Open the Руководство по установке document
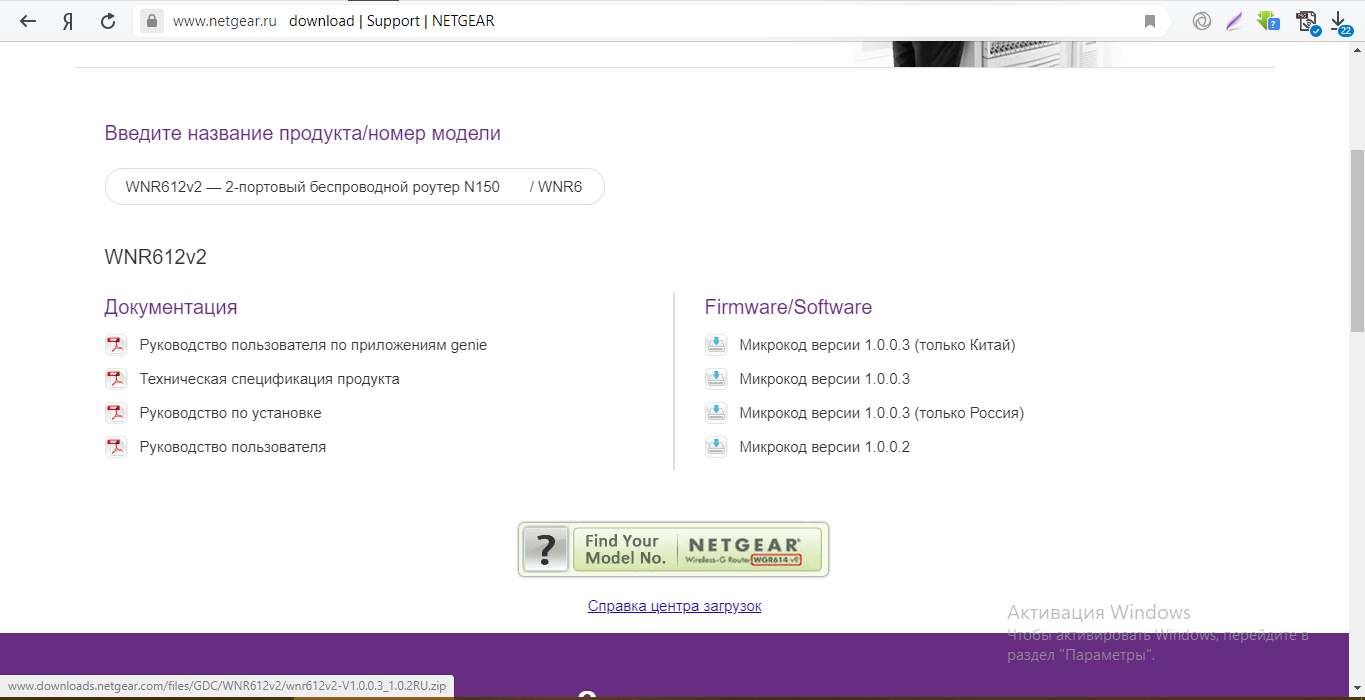 230,413
